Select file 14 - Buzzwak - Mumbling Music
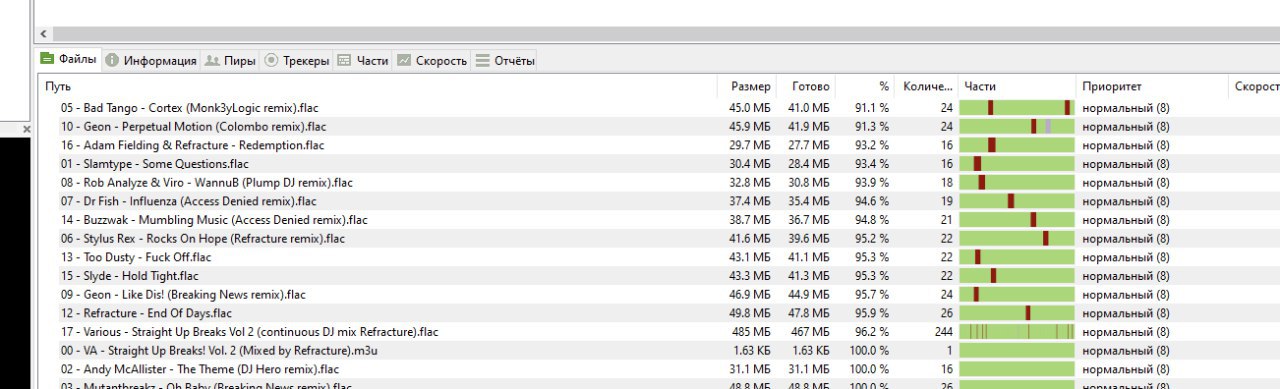This screenshot has height=389, width=1280. [214, 219]
